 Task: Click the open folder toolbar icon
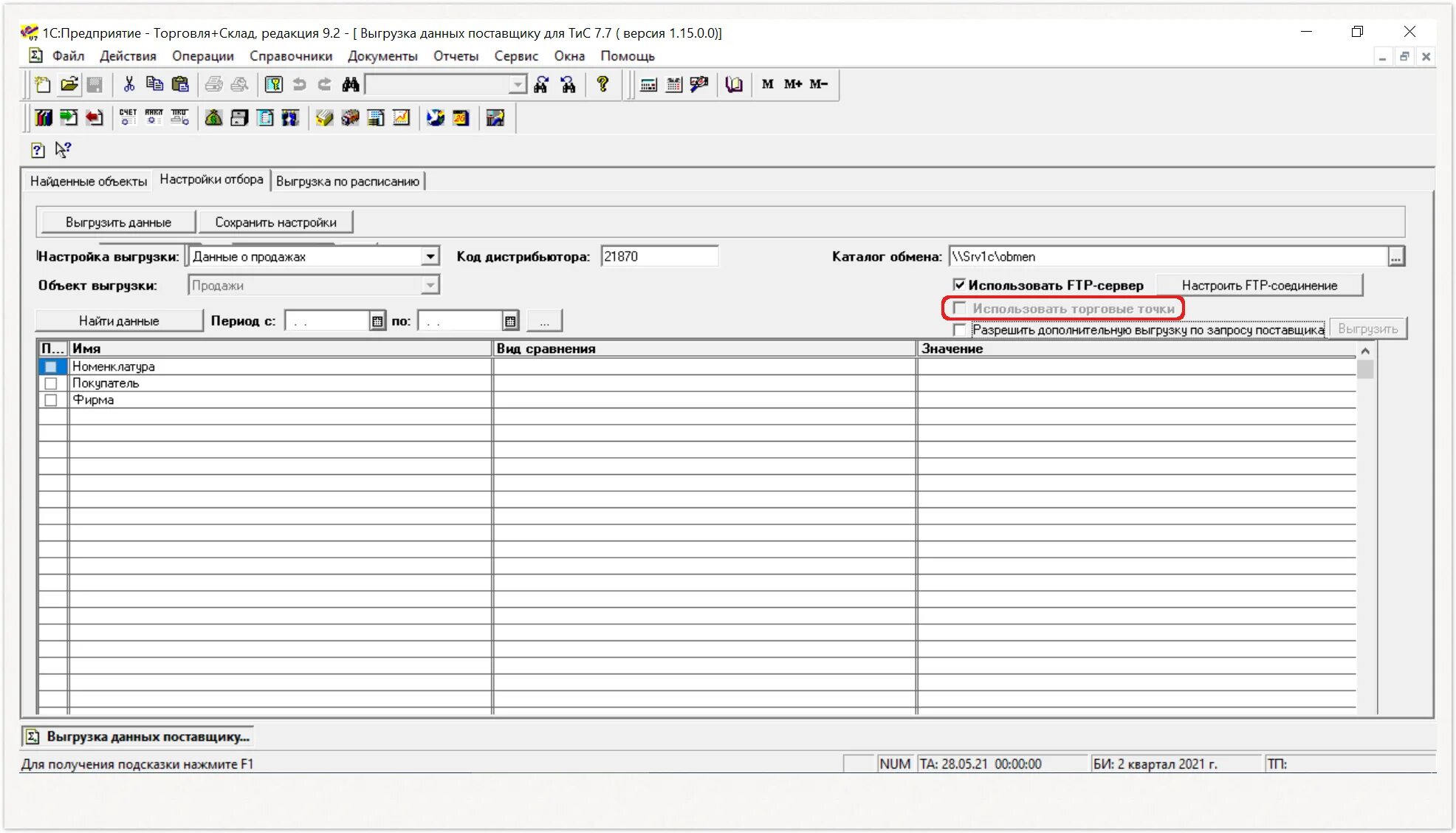[x=69, y=84]
